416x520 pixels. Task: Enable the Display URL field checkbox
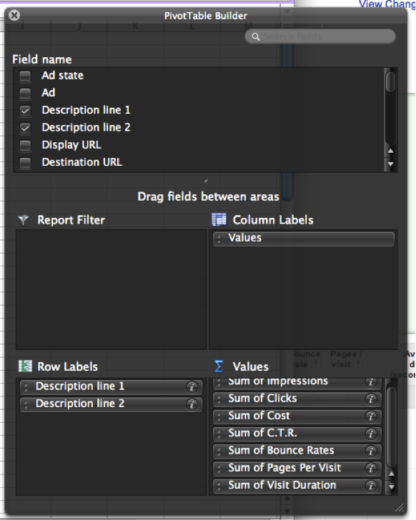point(25,145)
